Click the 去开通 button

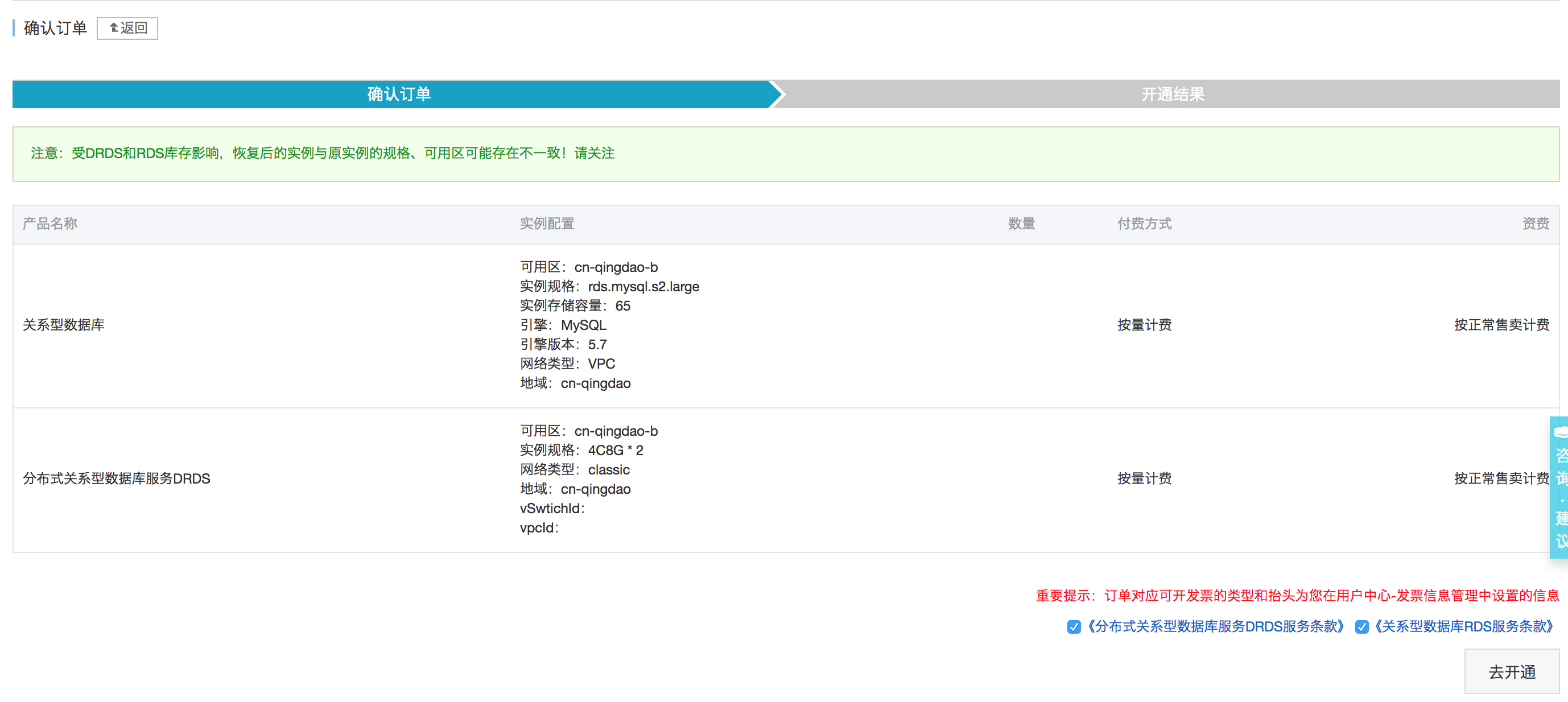1512,671
